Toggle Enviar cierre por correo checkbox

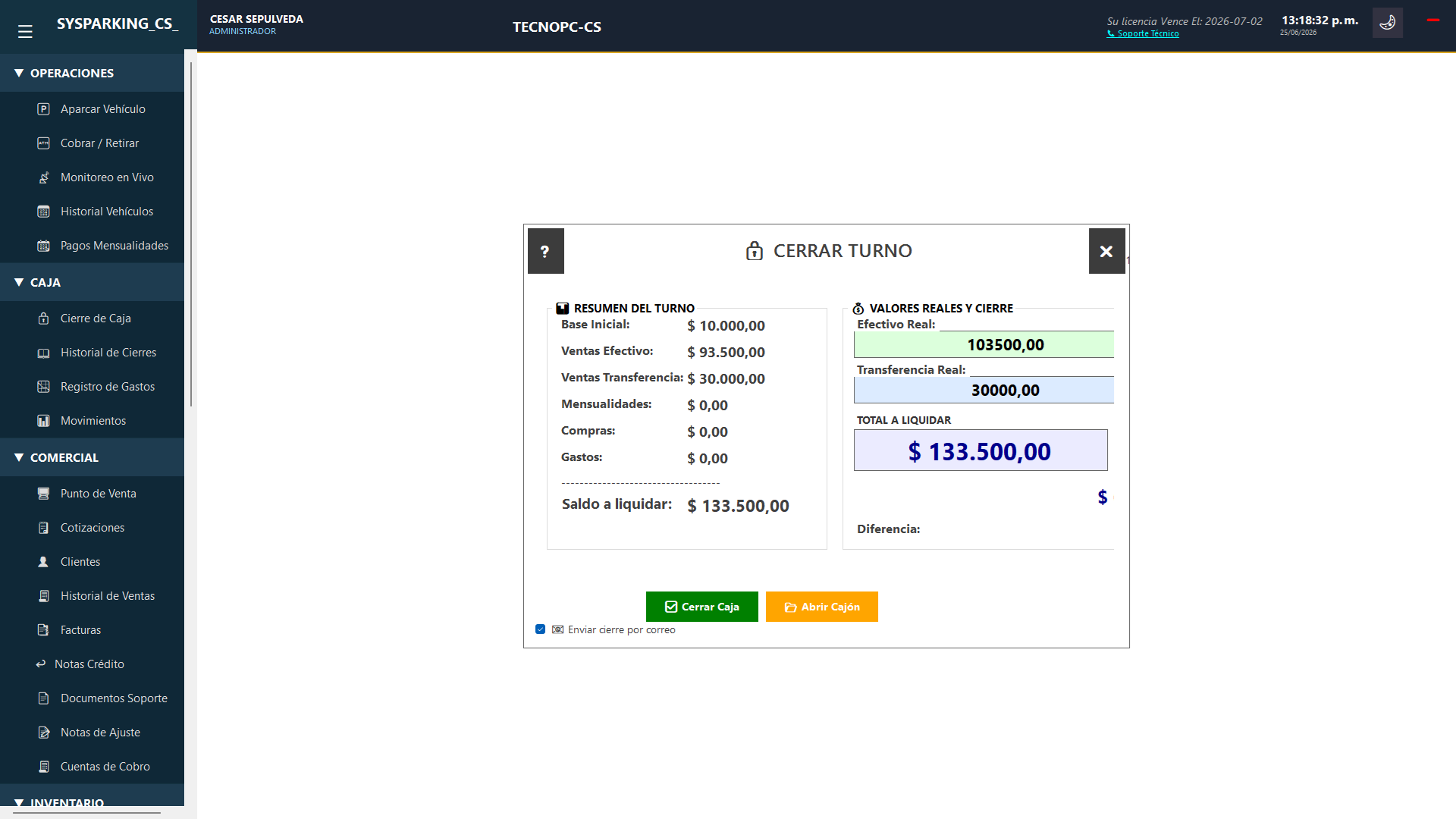tap(540, 629)
